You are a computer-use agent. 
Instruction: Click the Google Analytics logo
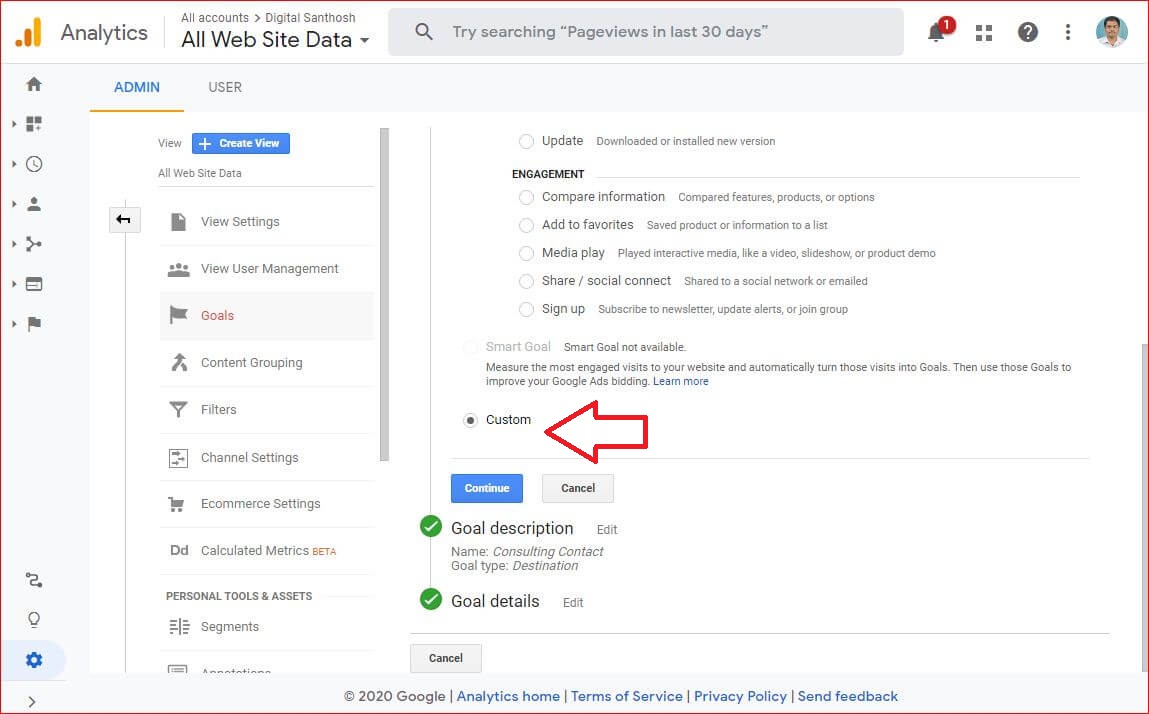(x=29, y=32)
